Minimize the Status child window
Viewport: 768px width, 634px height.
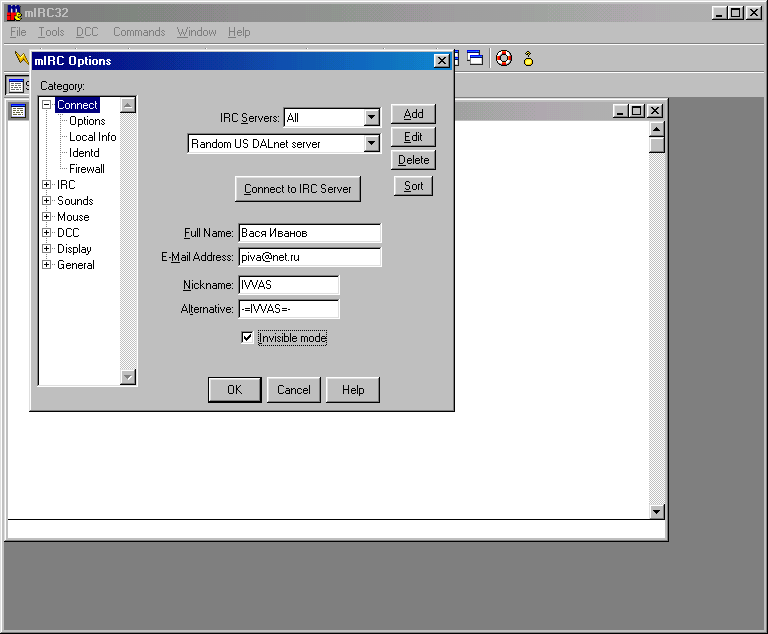(621, 111)
